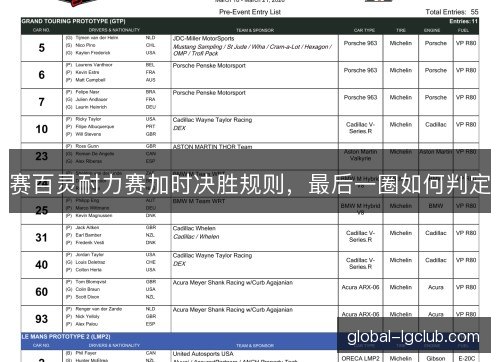This screenshot has width=500, height=362.
Task: Click driver name 'Ricky Taylor'
Action: [88, 119]
